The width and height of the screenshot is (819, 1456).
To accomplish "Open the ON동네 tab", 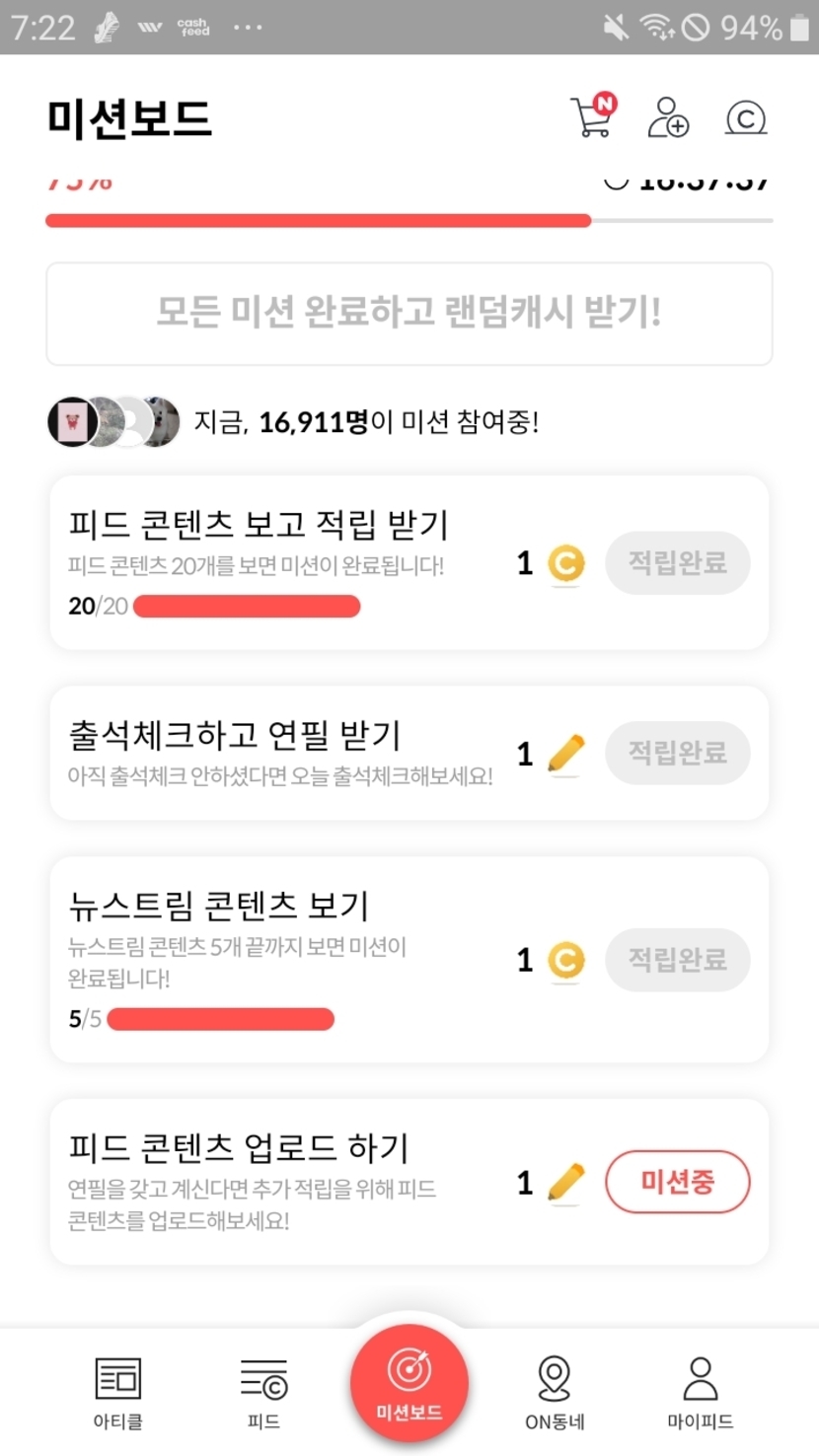I will 555,1392.
